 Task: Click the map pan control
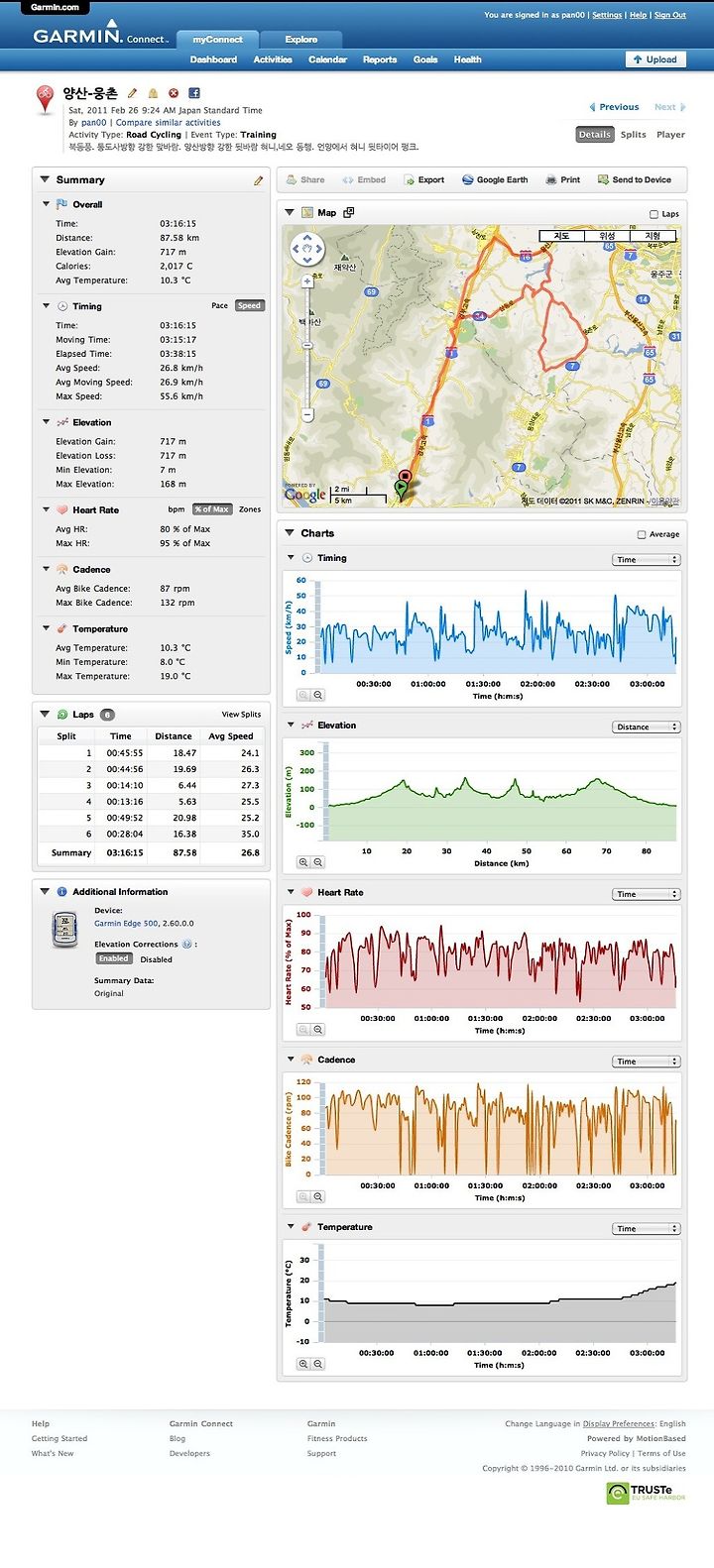[307, 249]
